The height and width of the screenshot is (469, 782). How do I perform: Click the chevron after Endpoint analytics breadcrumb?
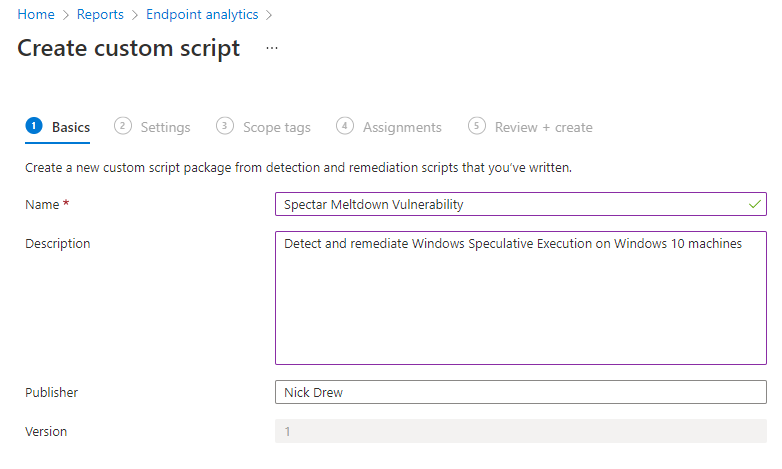tap(269, 15)
